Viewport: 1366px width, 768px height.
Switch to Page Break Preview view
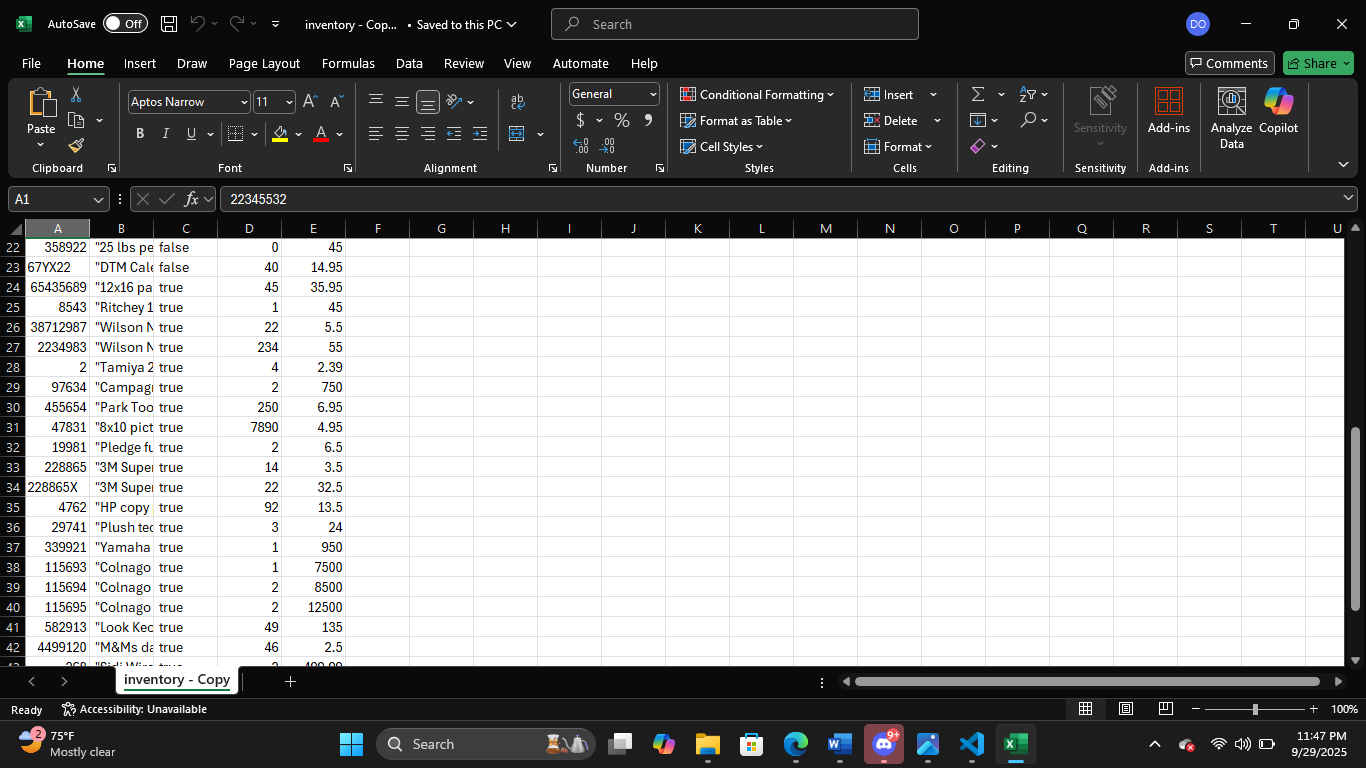tap(1165, 709)
